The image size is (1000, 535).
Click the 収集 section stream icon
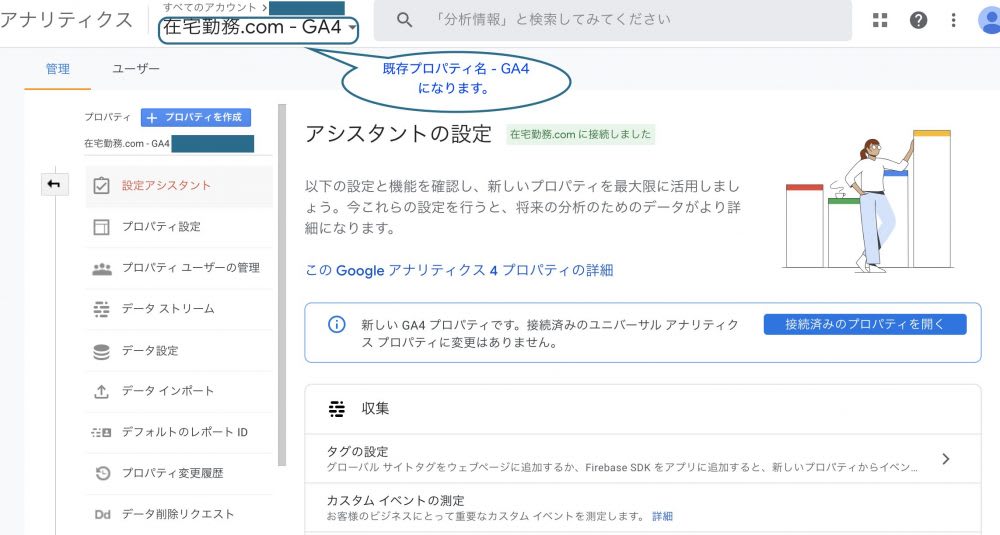[x=337, y=409]
